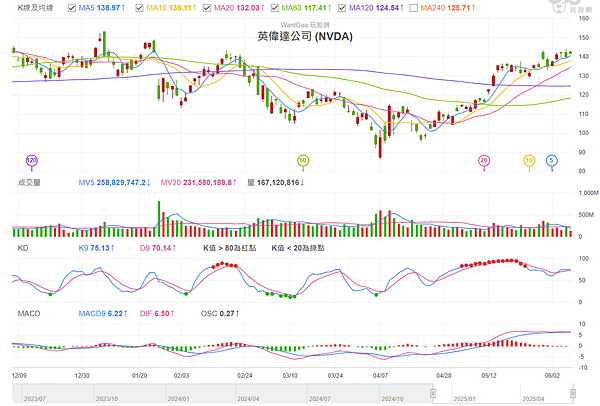The width and height of the screenshot is (600, 406).
Task: Click the MACD panel title
Action: pos(29,313)
